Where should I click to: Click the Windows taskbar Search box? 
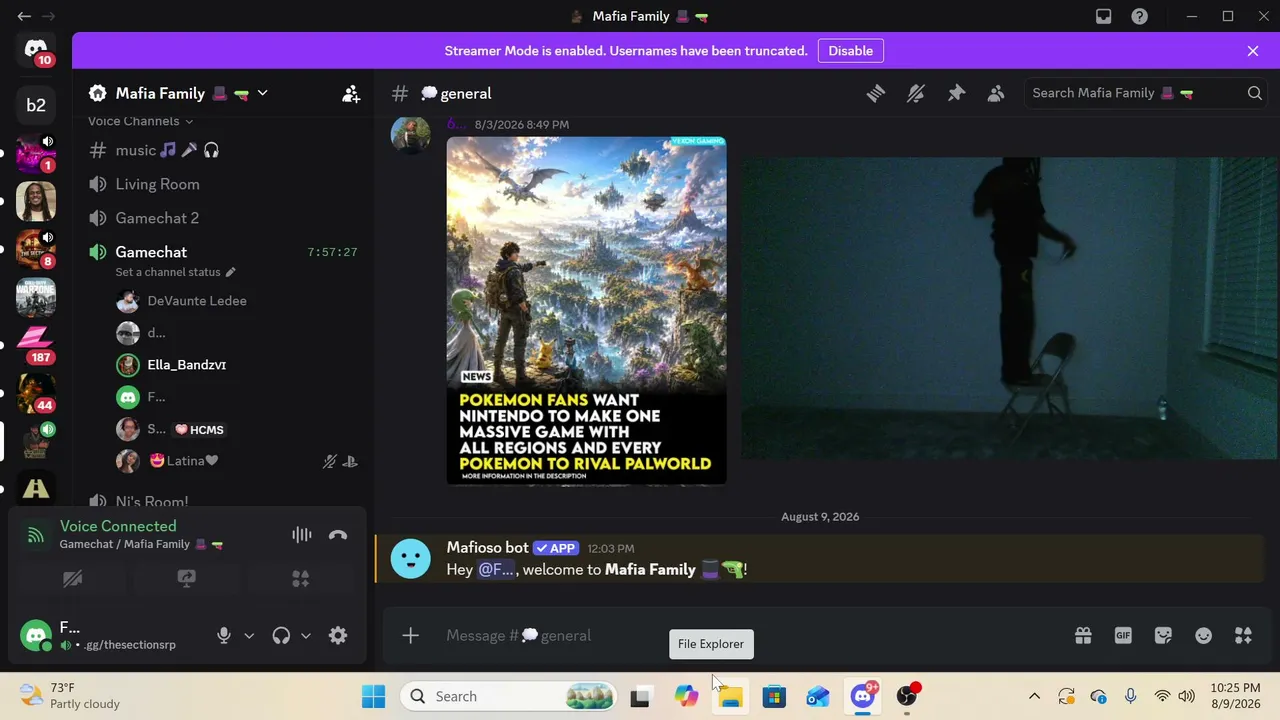pyautogui.click(x=510, y=696)
